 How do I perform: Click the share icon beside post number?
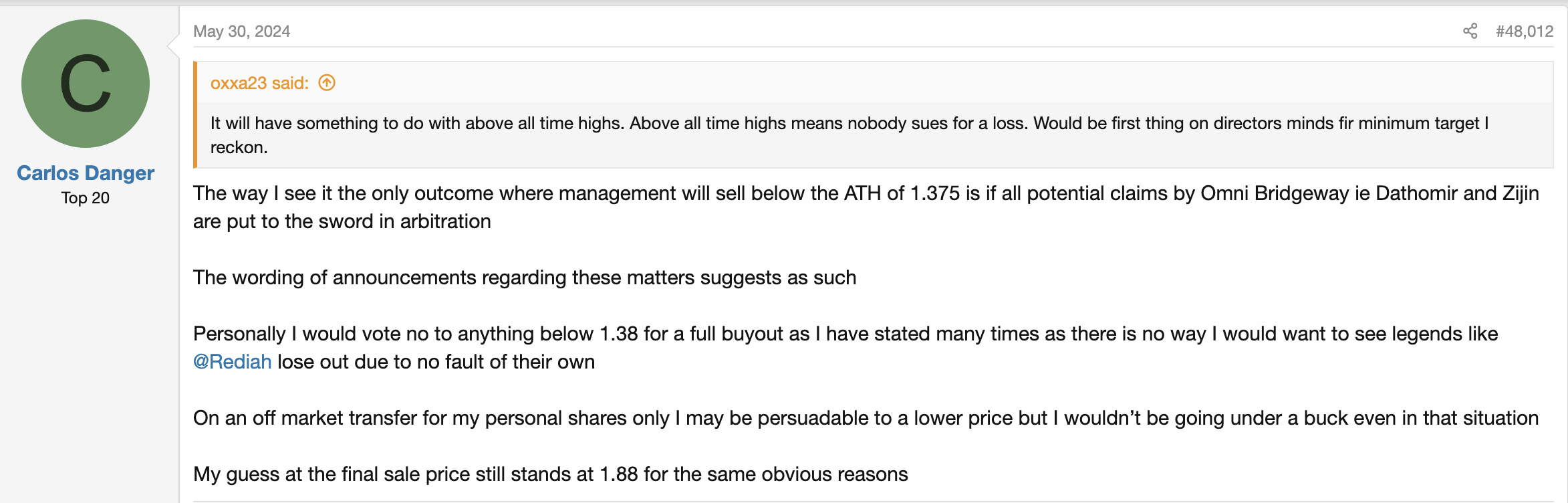(x=1470, y=31)
